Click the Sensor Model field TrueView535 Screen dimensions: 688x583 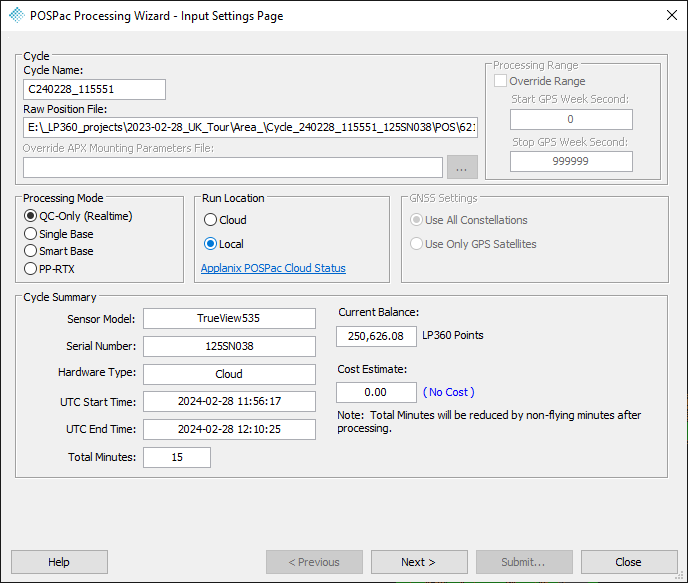coord(229,318)
